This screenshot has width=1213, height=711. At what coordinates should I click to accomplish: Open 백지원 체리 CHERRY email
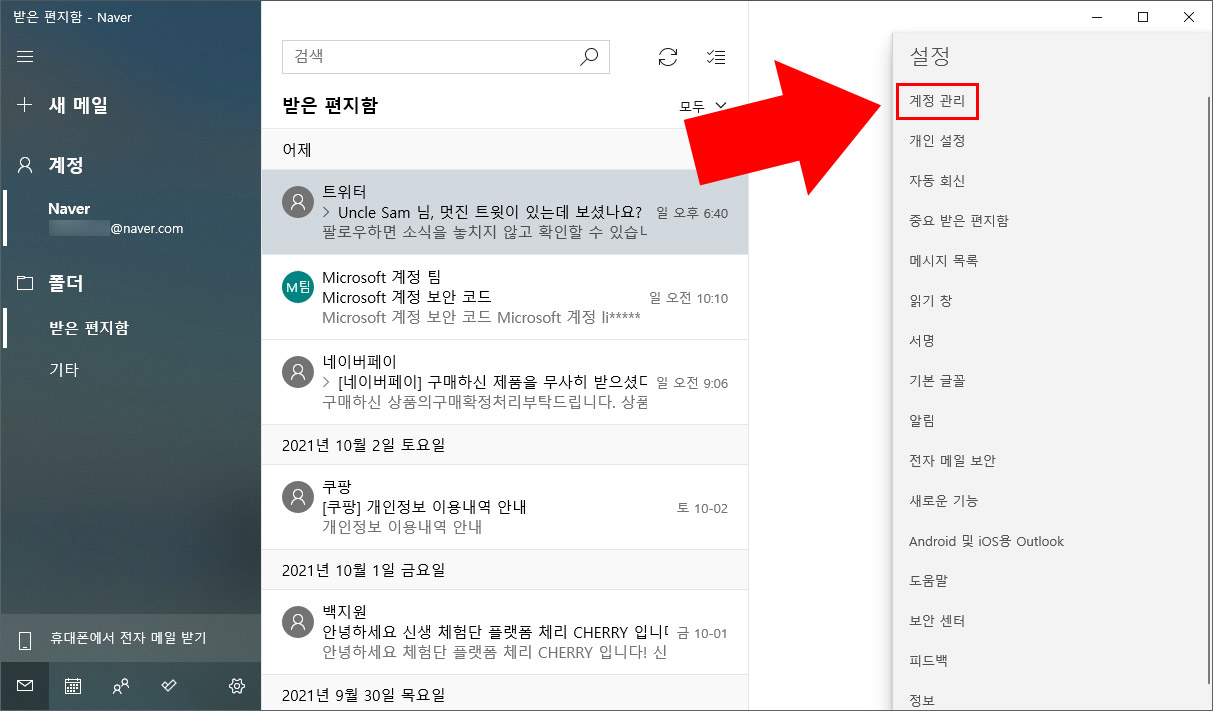[505, 632]
